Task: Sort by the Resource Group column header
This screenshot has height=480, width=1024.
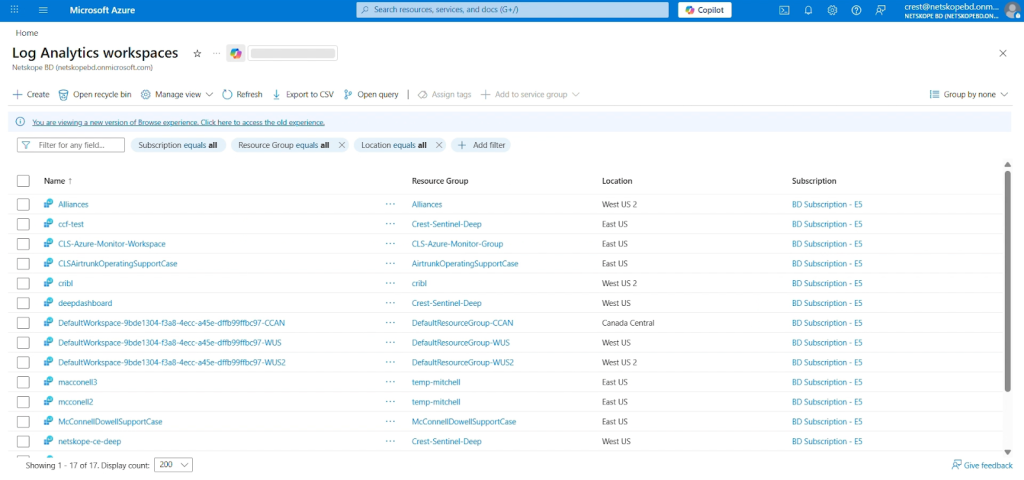Action: tap(440, 181)
